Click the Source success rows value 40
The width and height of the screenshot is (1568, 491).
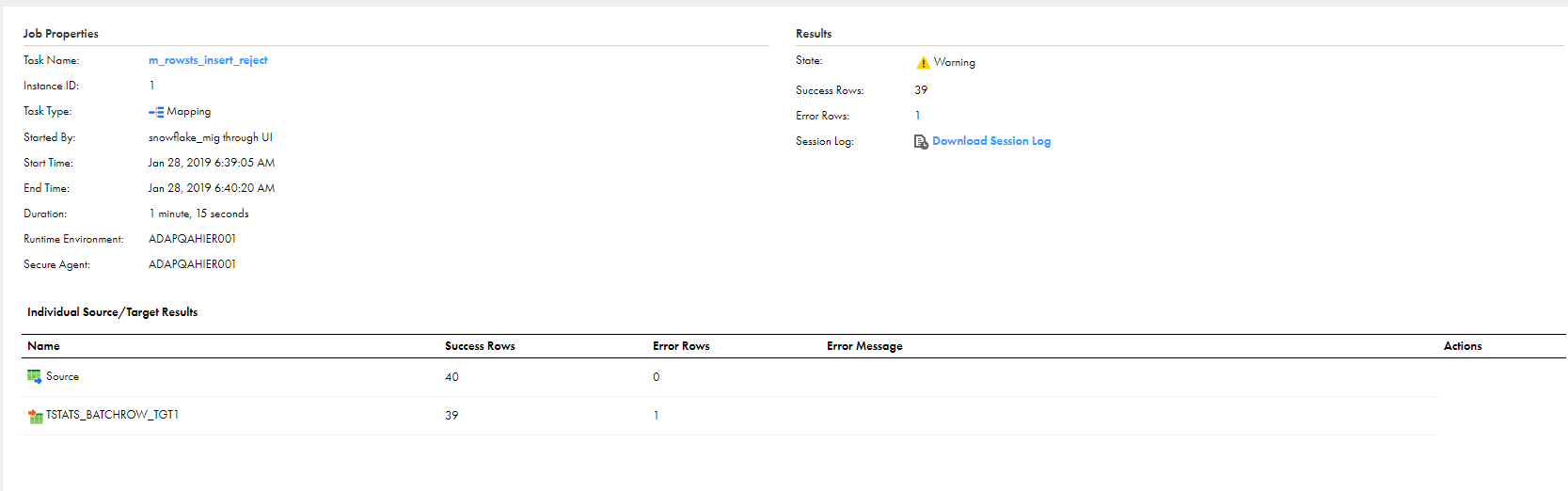coord(451,377)
